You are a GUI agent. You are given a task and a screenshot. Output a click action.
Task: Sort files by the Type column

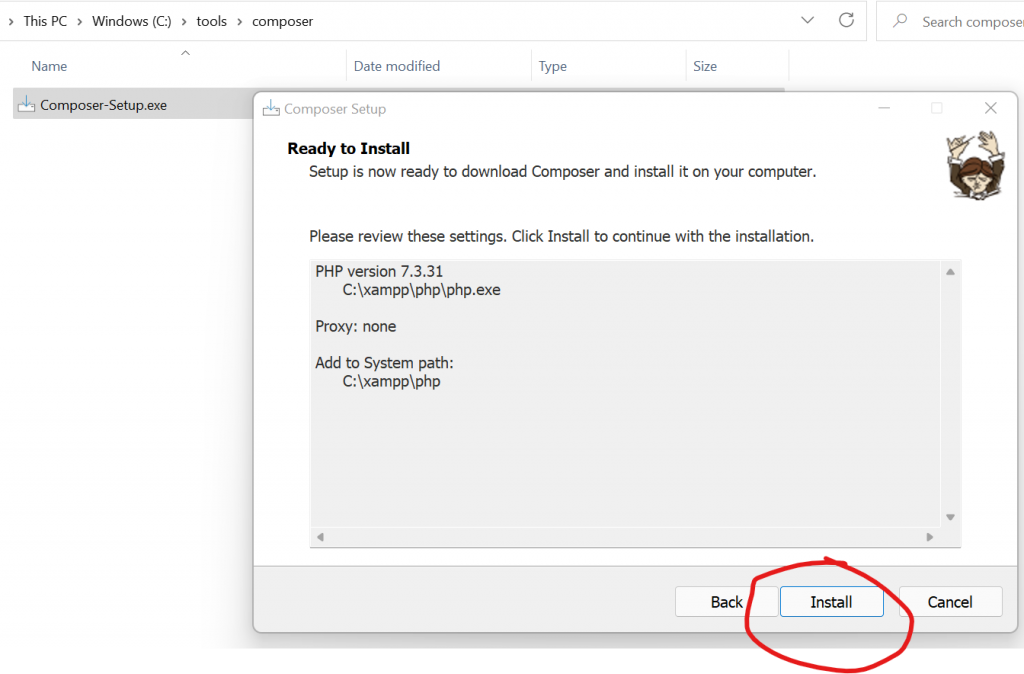552,66
